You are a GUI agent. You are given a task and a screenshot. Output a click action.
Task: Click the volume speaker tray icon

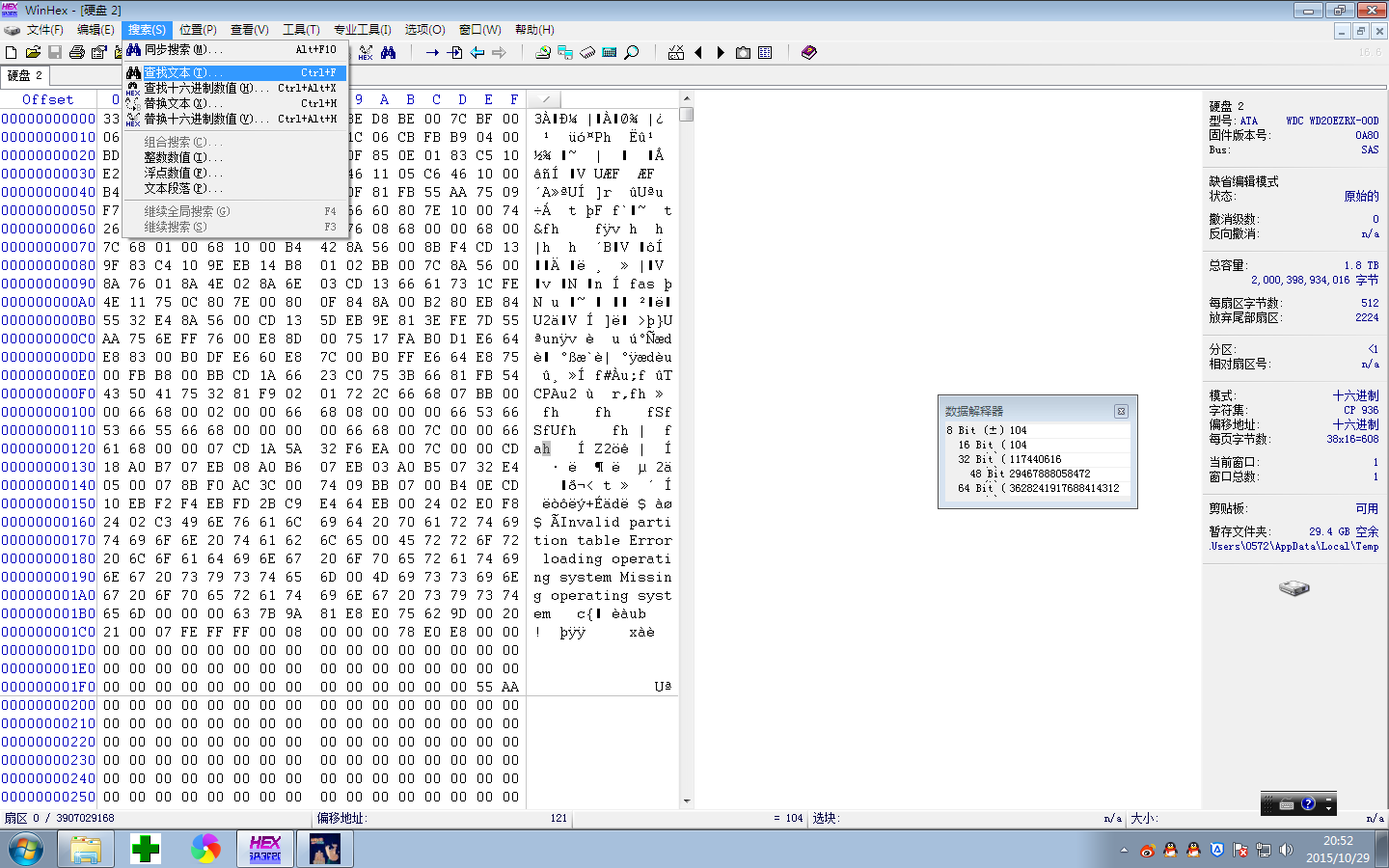(1286, 850)
